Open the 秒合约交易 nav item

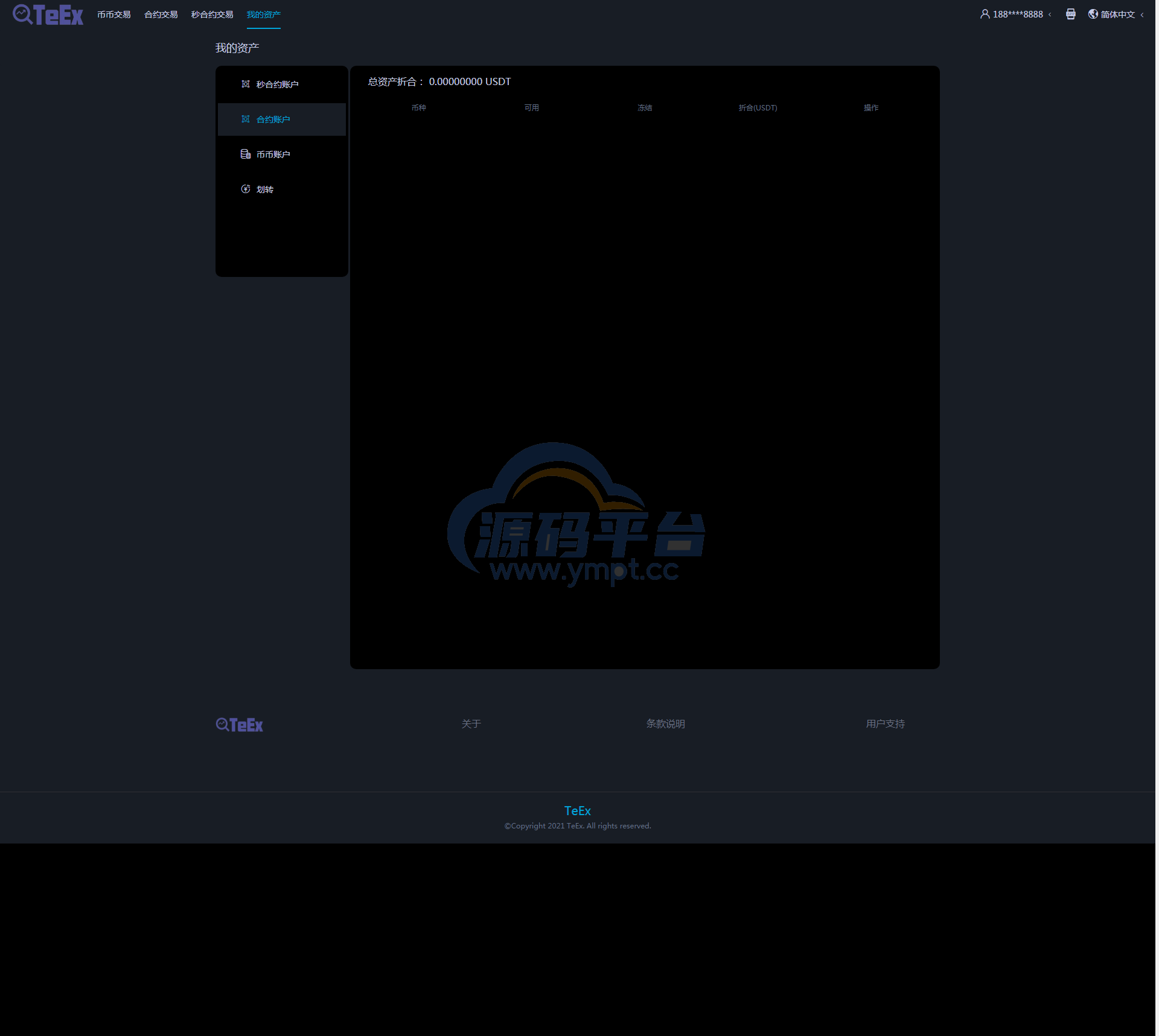pyautogui.click(x=212, y=14)
